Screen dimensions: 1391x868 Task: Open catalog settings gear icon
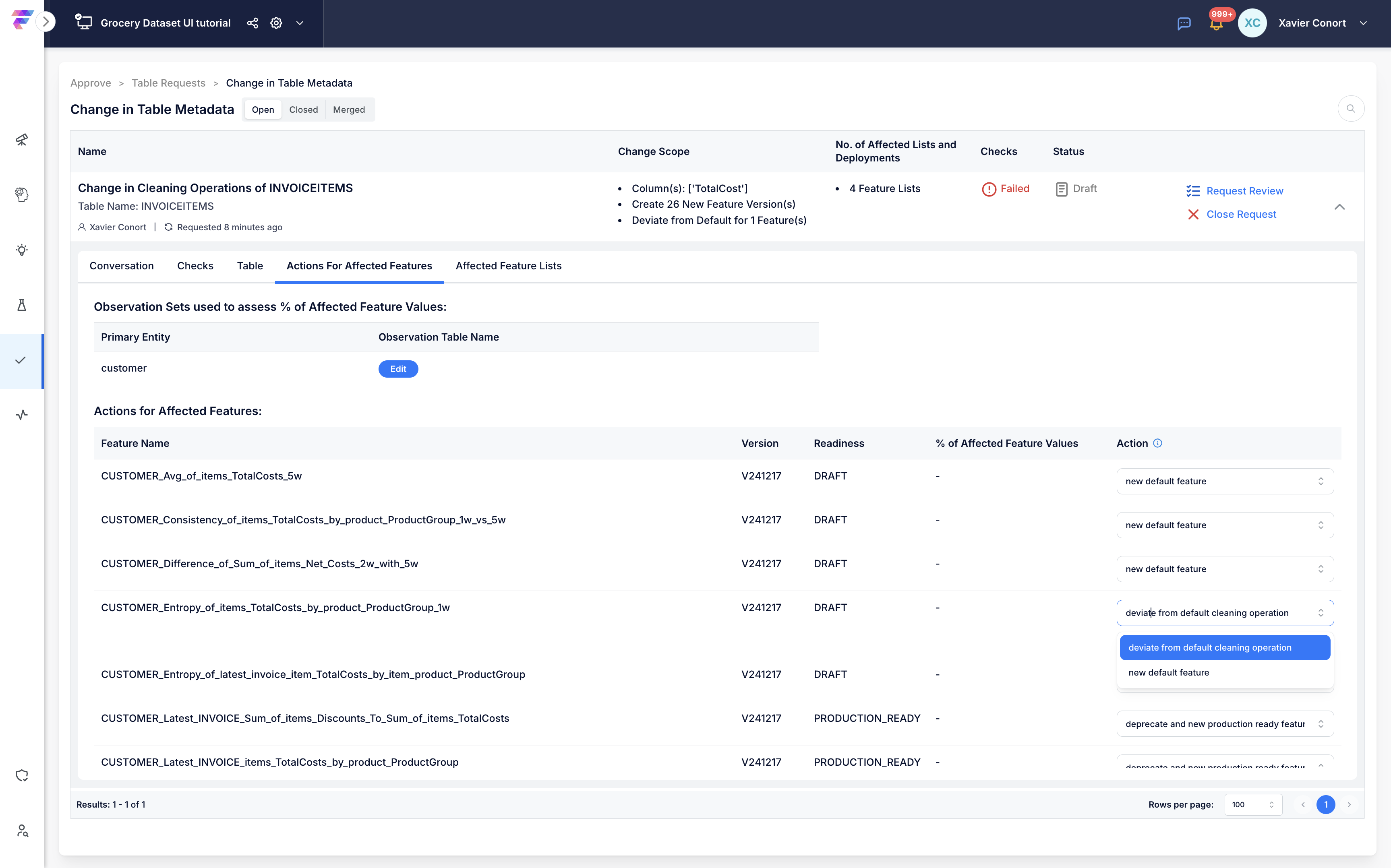click(x=276, y=23)
